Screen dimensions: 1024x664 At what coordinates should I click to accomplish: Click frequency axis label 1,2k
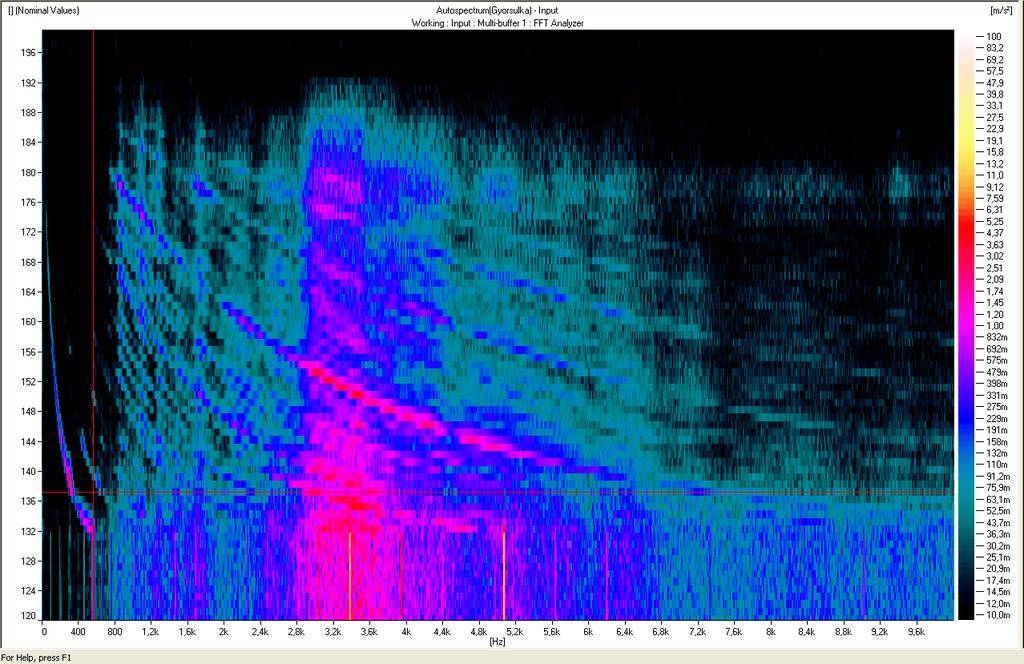pos(150,632)
